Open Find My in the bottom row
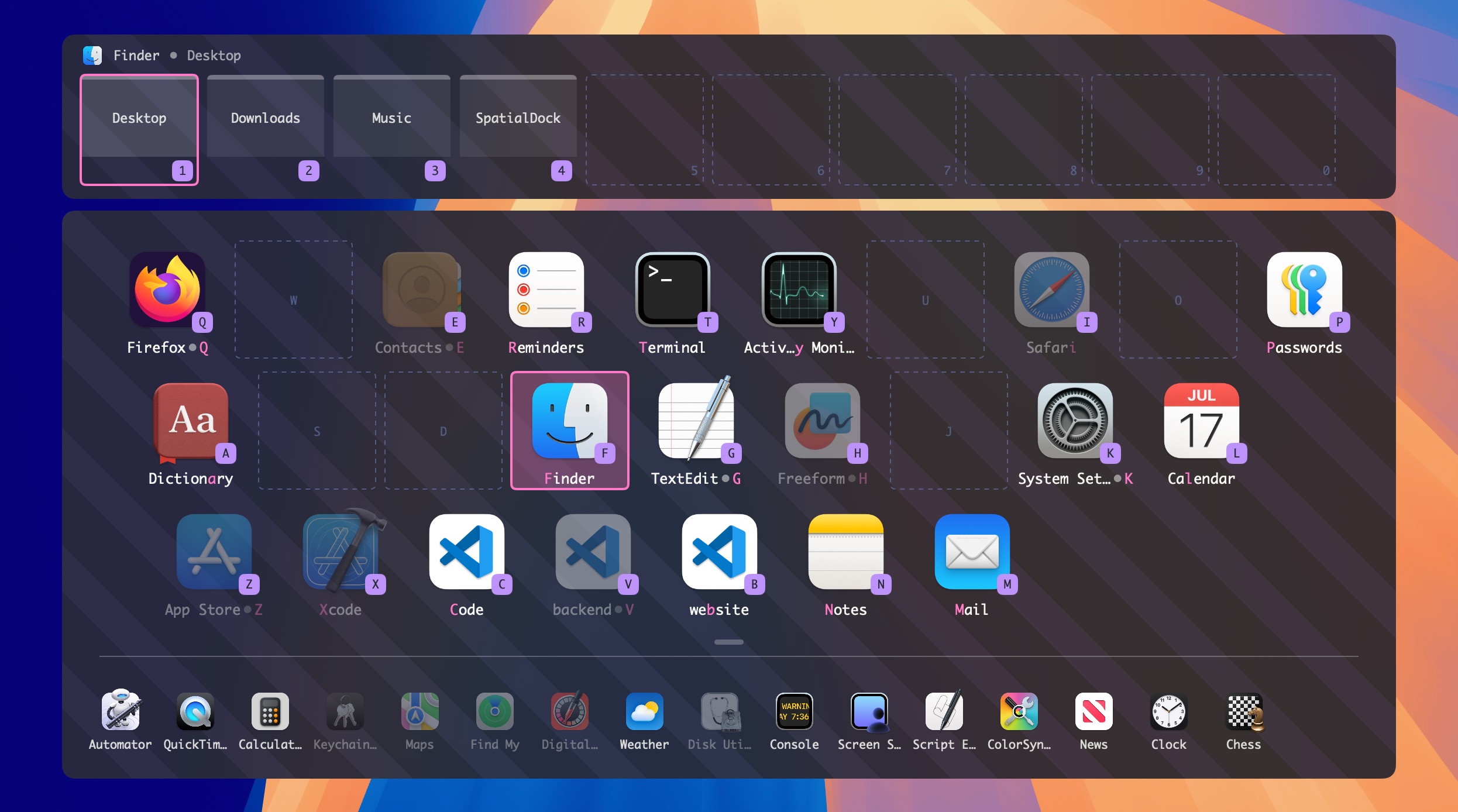Viewport: 1458px width, 812px height. click(495, 711)
